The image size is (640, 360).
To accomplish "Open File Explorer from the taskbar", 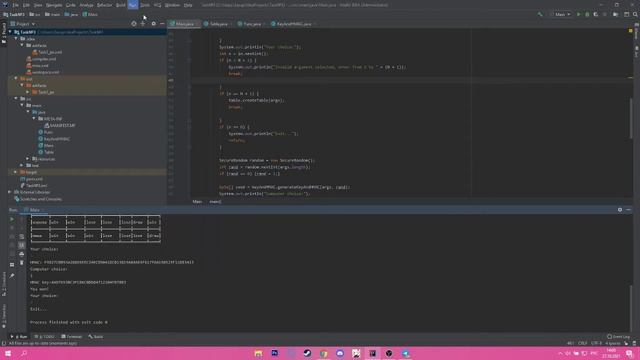I will [258, 353].
